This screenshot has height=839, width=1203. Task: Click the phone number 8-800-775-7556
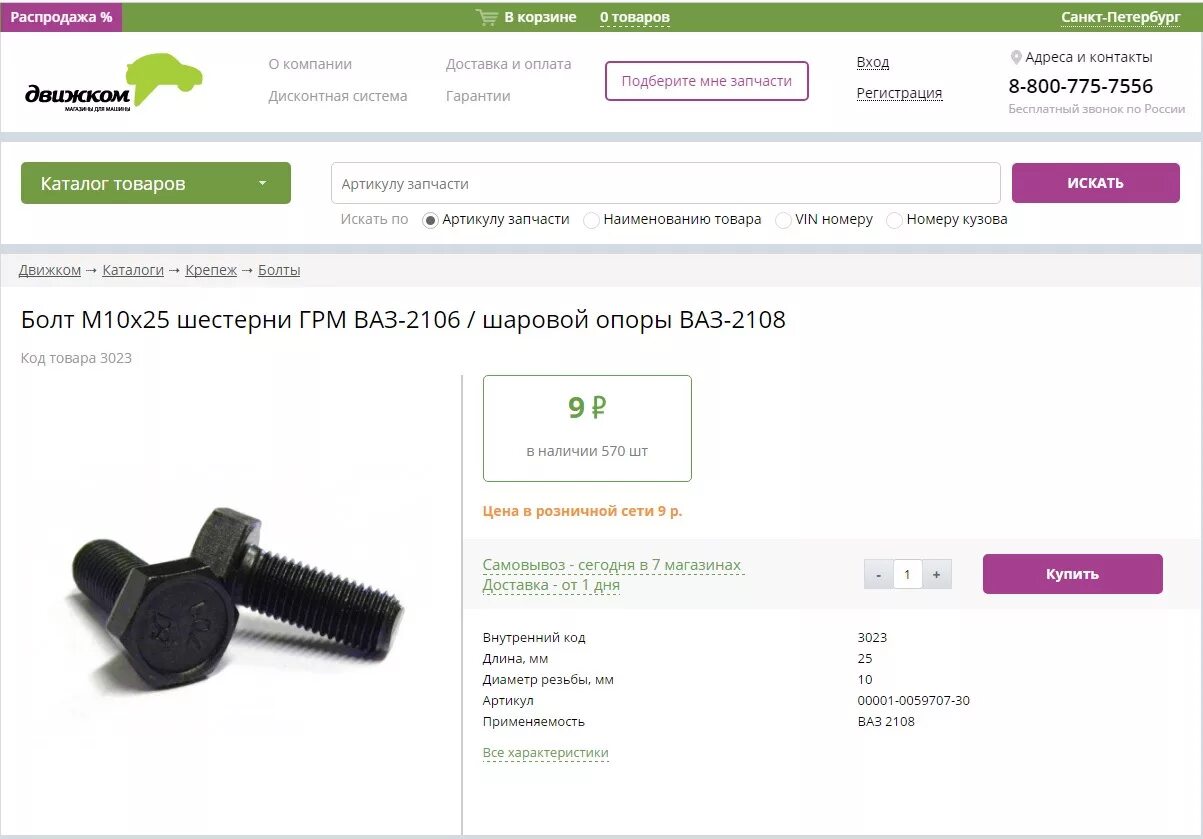tap(1081, 86)
